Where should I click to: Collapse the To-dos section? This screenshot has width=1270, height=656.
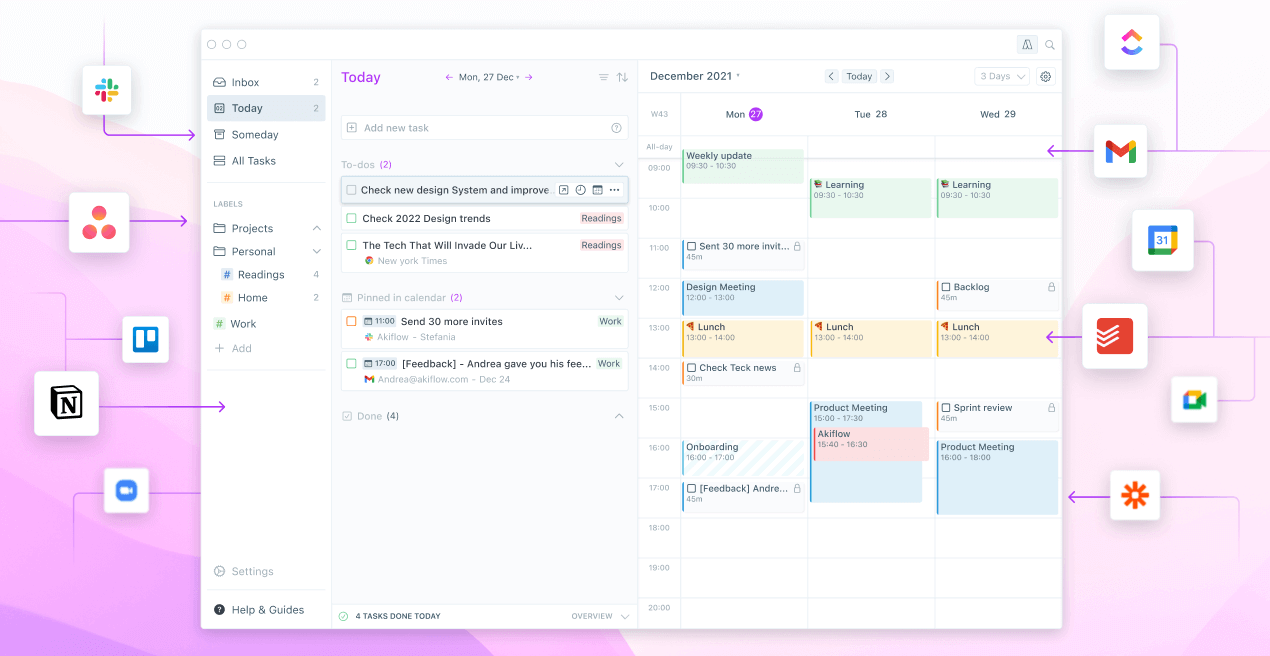click(x=620, y=164)
